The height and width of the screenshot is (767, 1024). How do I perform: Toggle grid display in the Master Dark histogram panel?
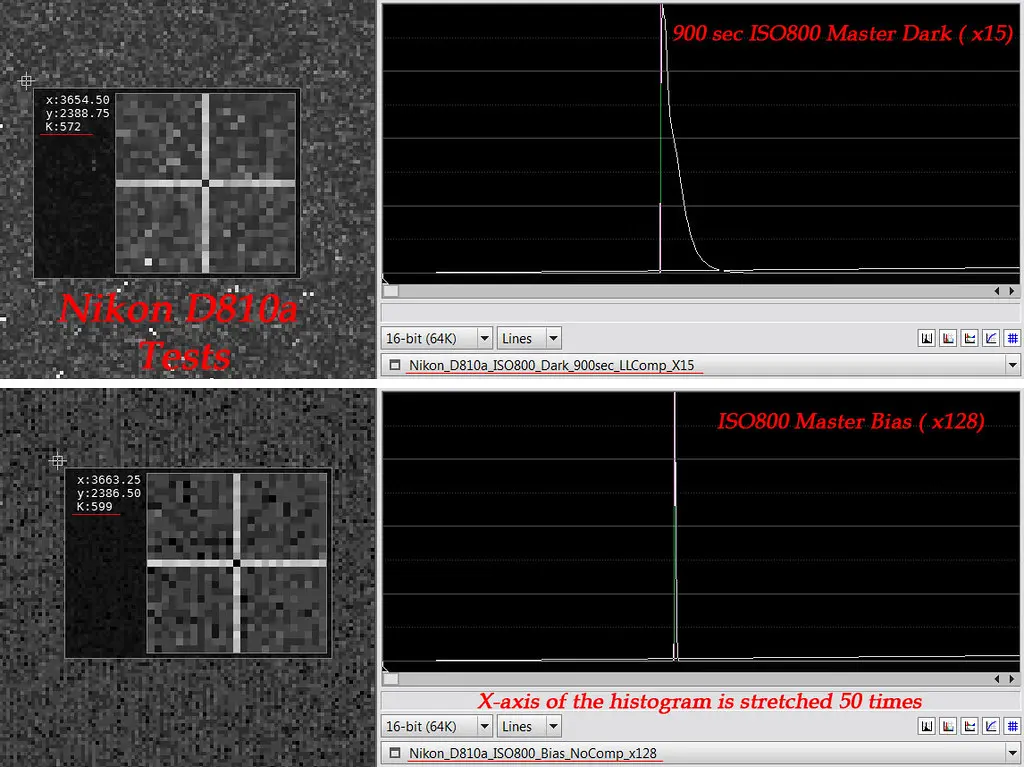pos(1013,338)
